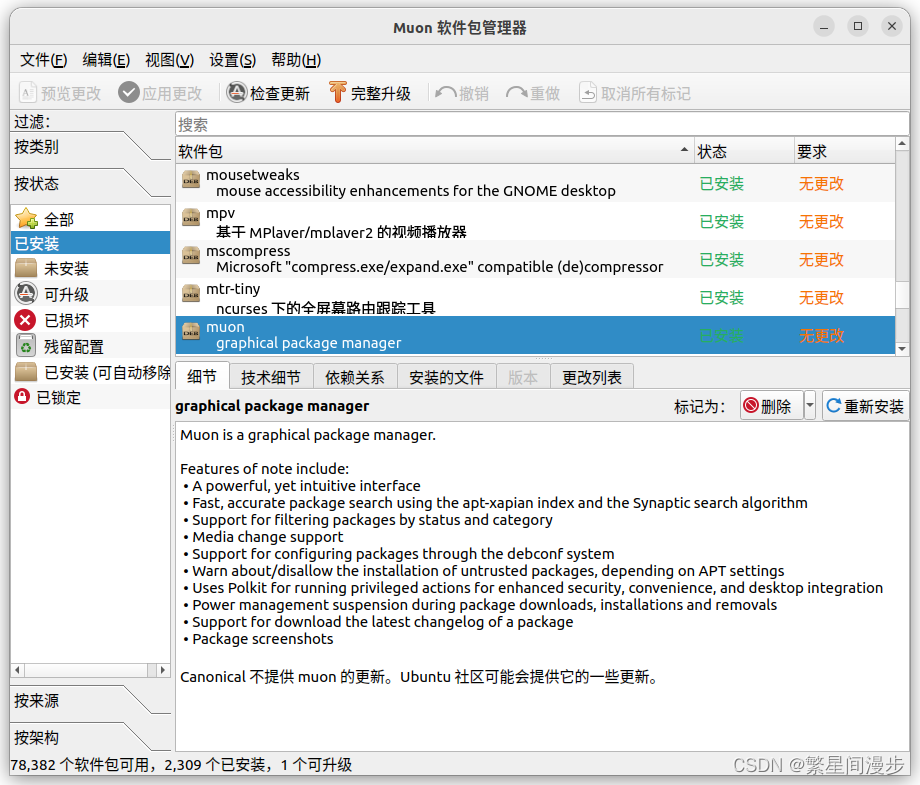This screenshot has width=920, height=785.
Task: Select the 已损坏 red cross filter
Action: pyautogui.click(x=25, y=320)
